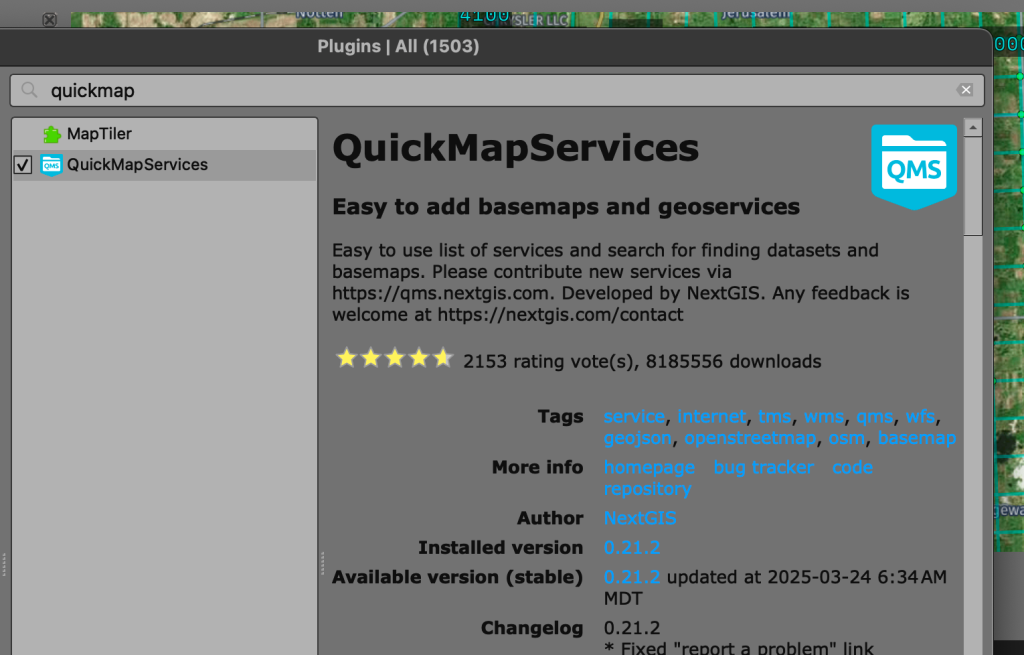The height and width of the screenshot is (655, 1024).
Task: Click the available version 0.21.2 link
Action: [x=632, y=577]
